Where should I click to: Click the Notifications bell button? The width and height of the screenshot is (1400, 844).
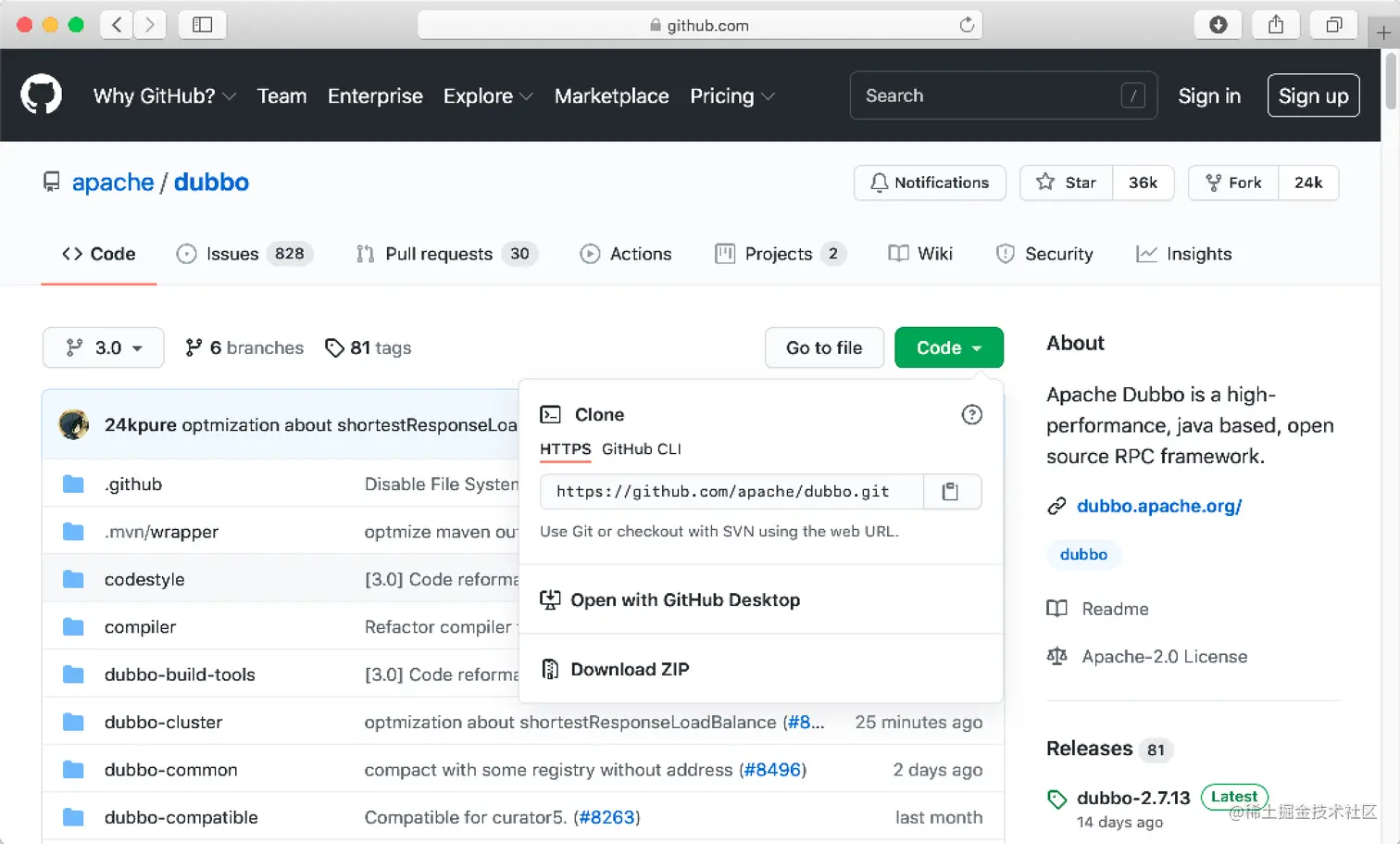pos(930,183)
